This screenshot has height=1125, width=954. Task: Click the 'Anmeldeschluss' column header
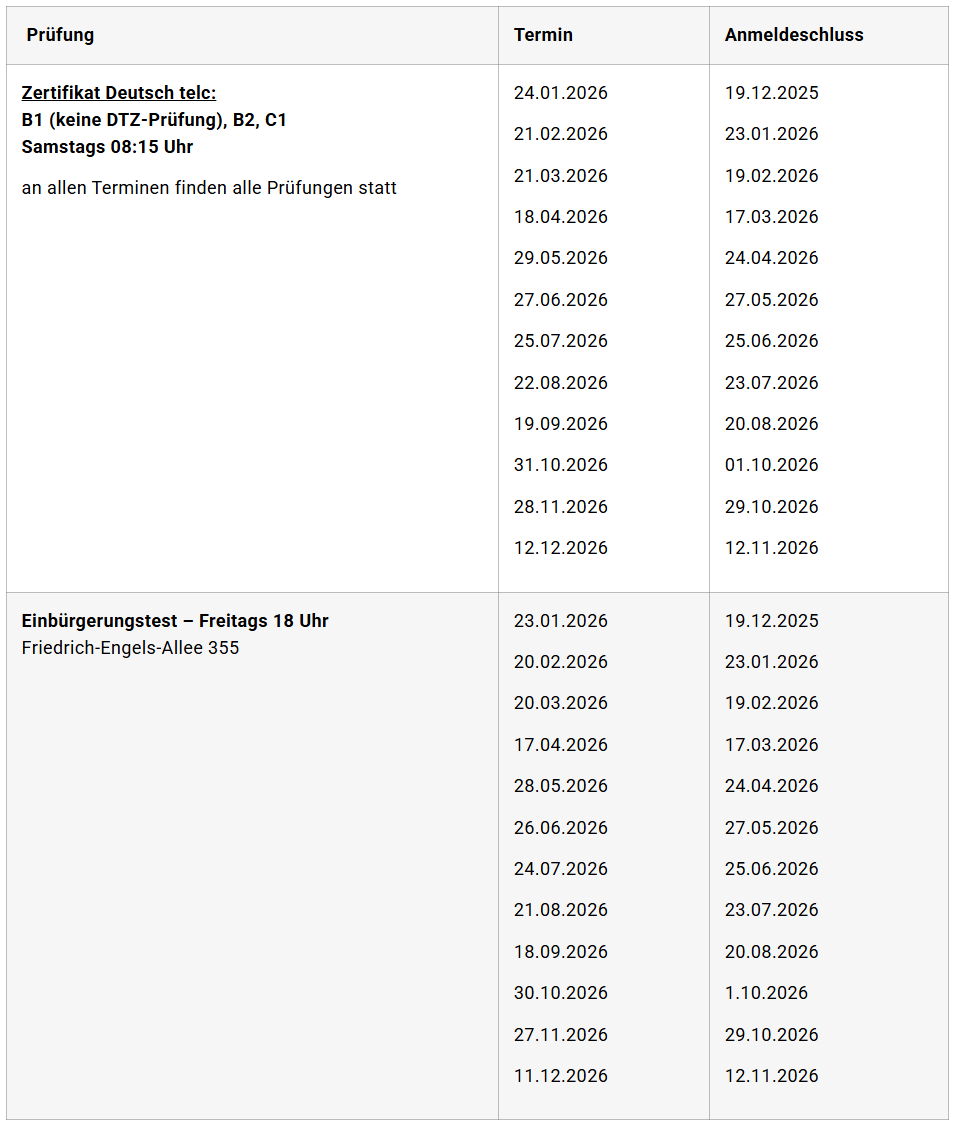coord(794,35)
